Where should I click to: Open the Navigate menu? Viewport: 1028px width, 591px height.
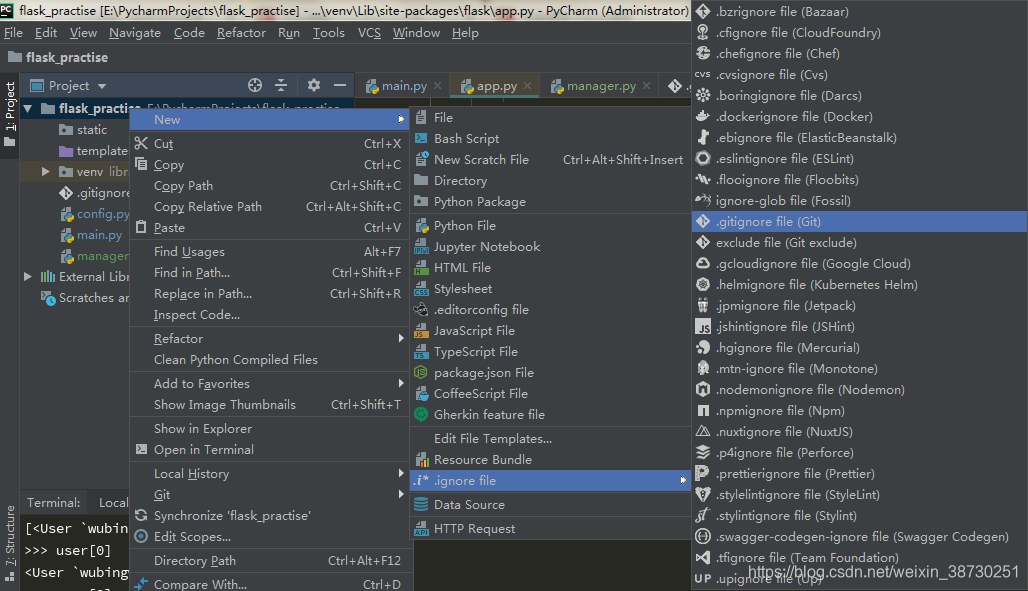click(135, 33)
